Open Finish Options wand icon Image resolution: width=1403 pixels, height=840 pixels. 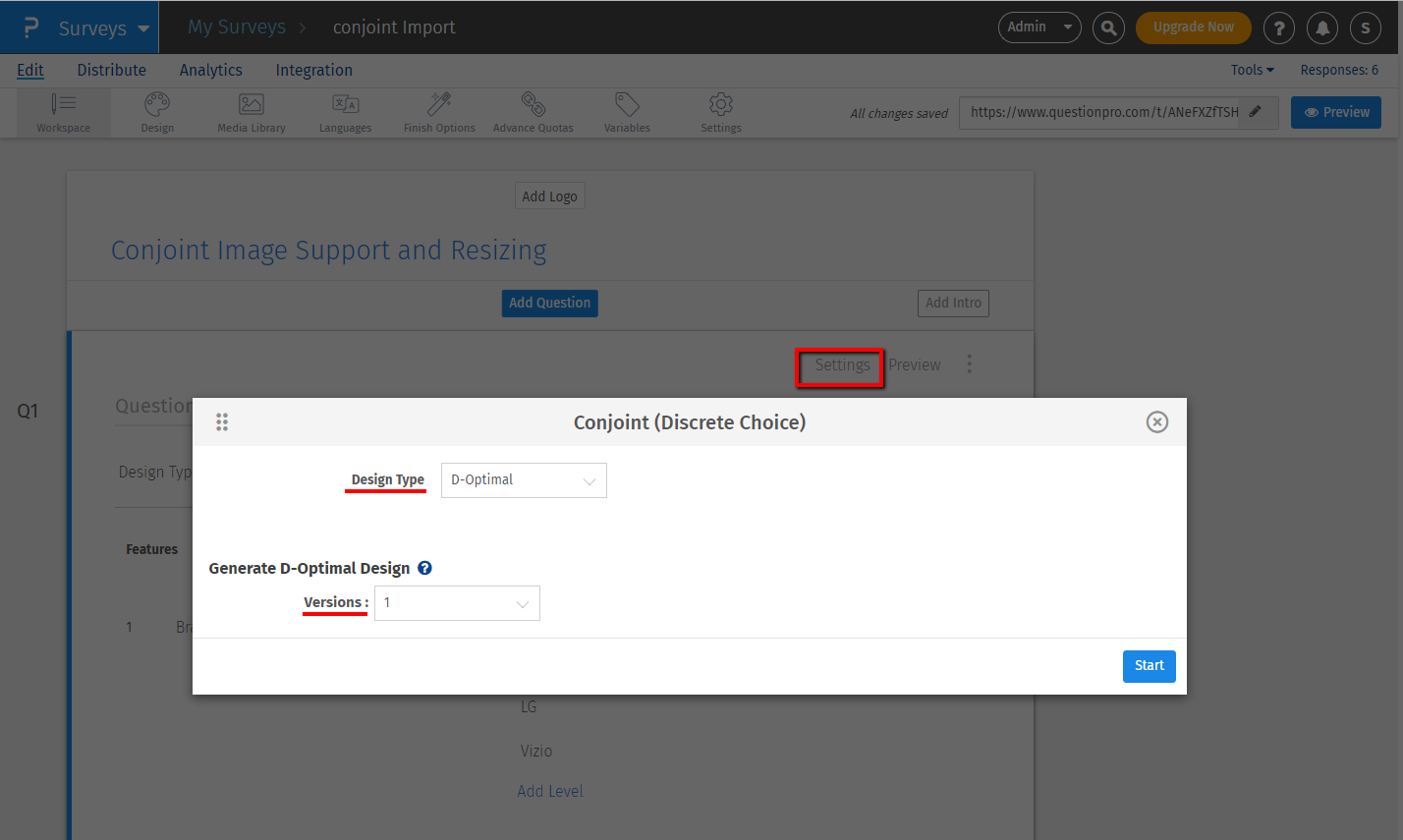[439, 104]
